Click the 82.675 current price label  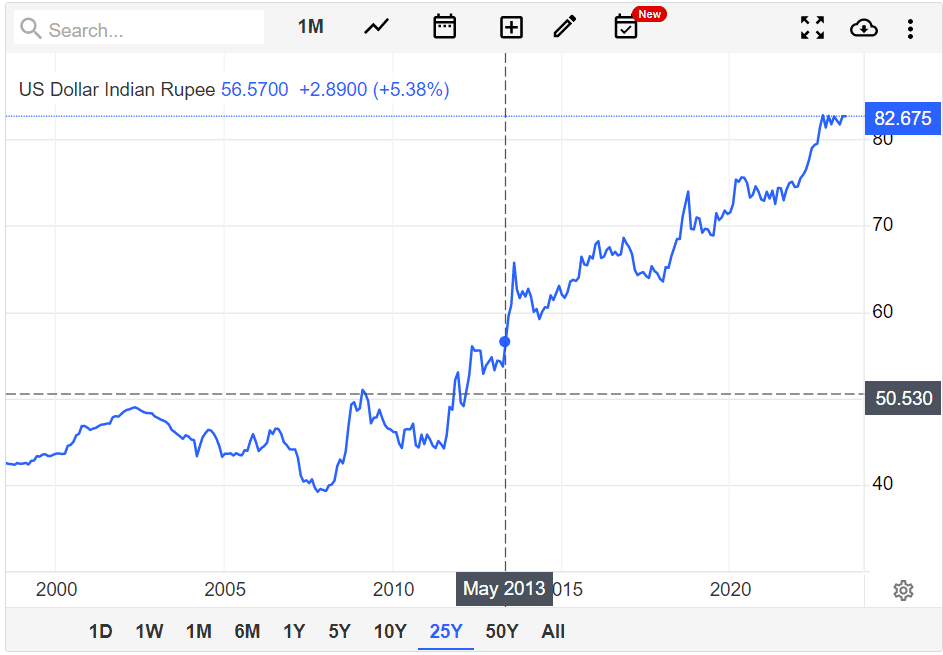pos(902,118)
